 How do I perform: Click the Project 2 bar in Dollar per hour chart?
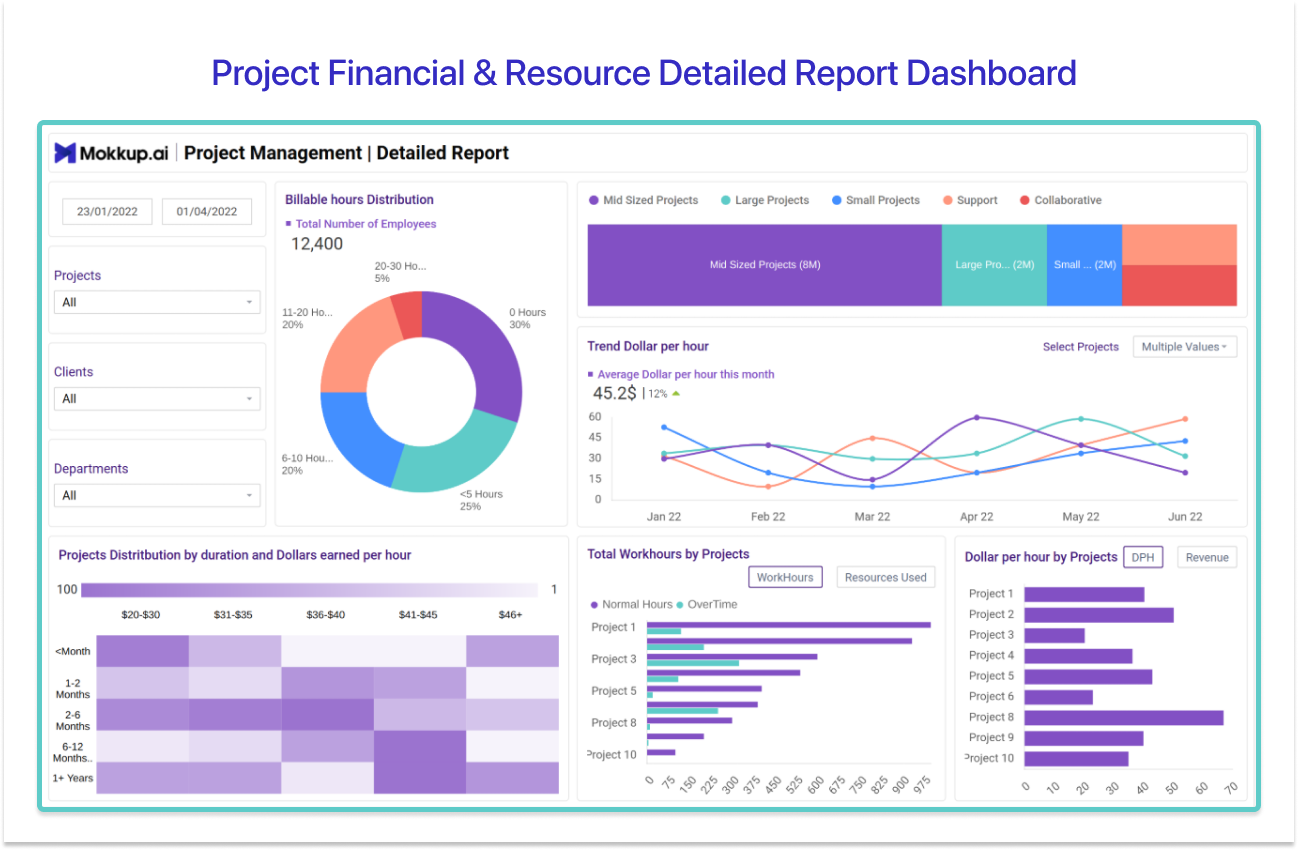coord(1099,615)
